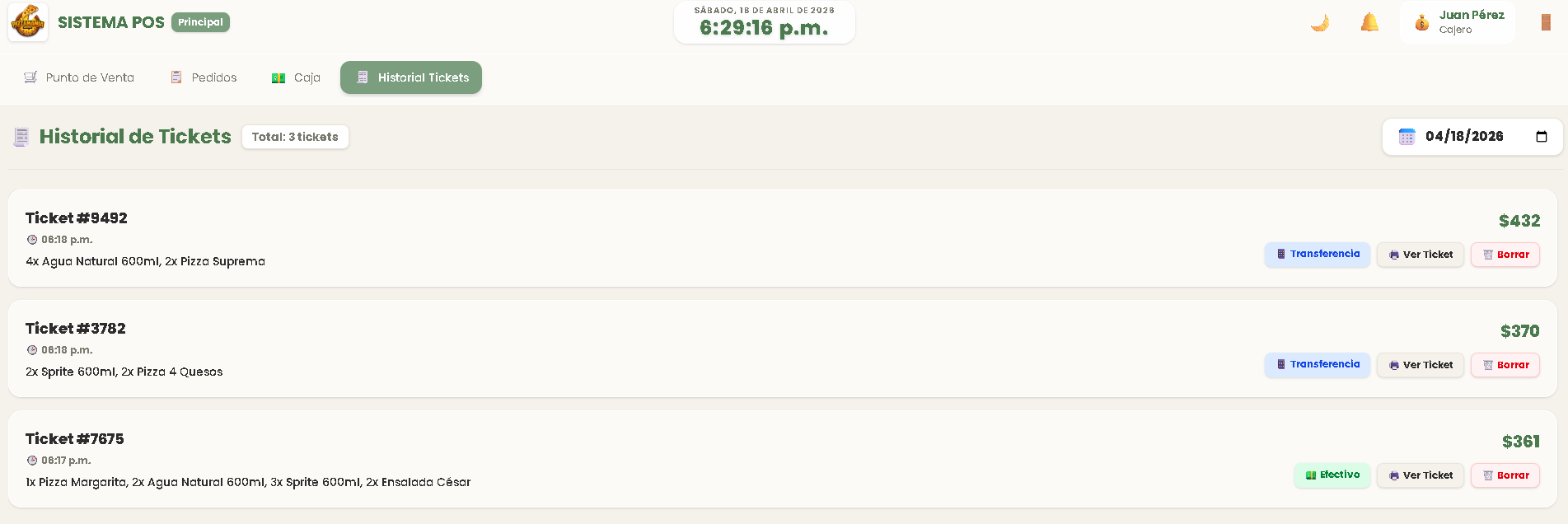Click the Total: 3 tickets badge
The width and height of the screenshot is (1568, 524).
[295, 137]
